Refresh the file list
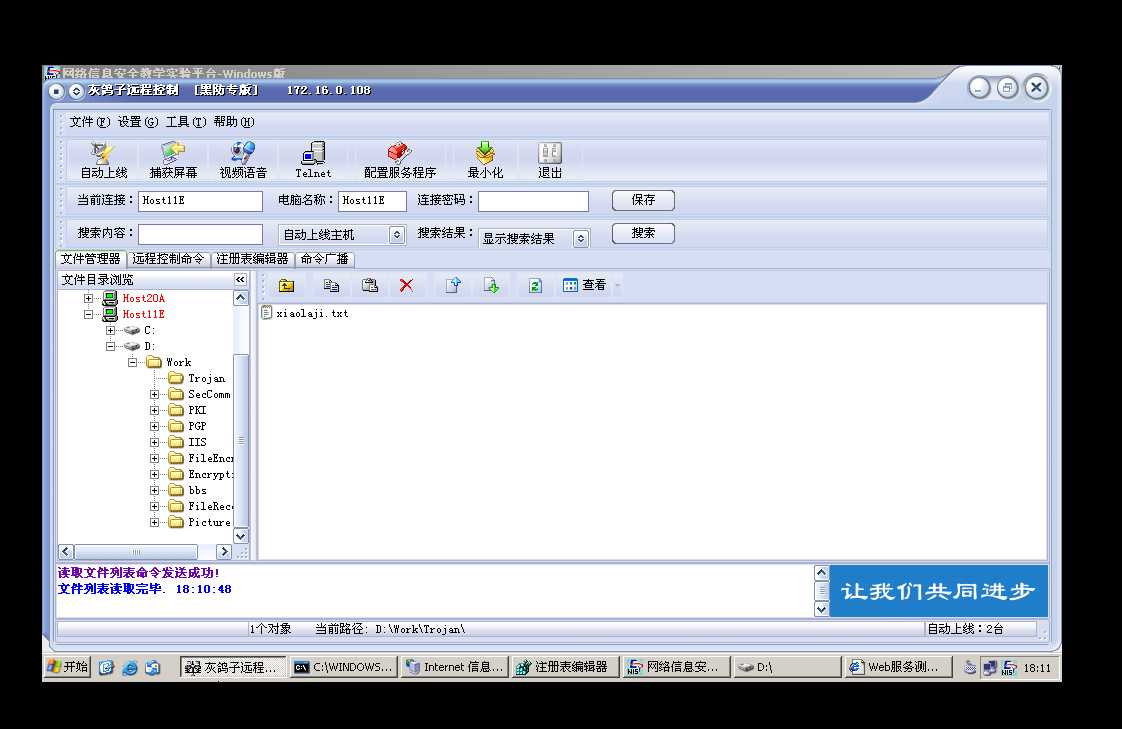1122x729 pixels. tap(535, 285)
